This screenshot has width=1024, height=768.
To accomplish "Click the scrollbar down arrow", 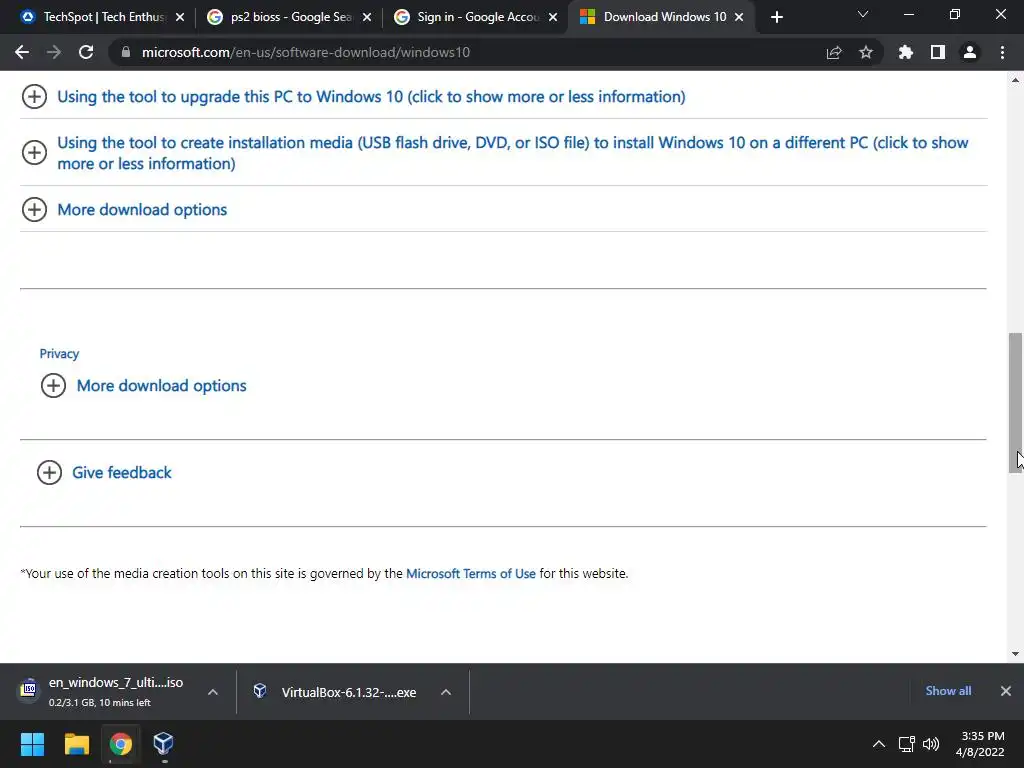I will (x=1015, y=654).
